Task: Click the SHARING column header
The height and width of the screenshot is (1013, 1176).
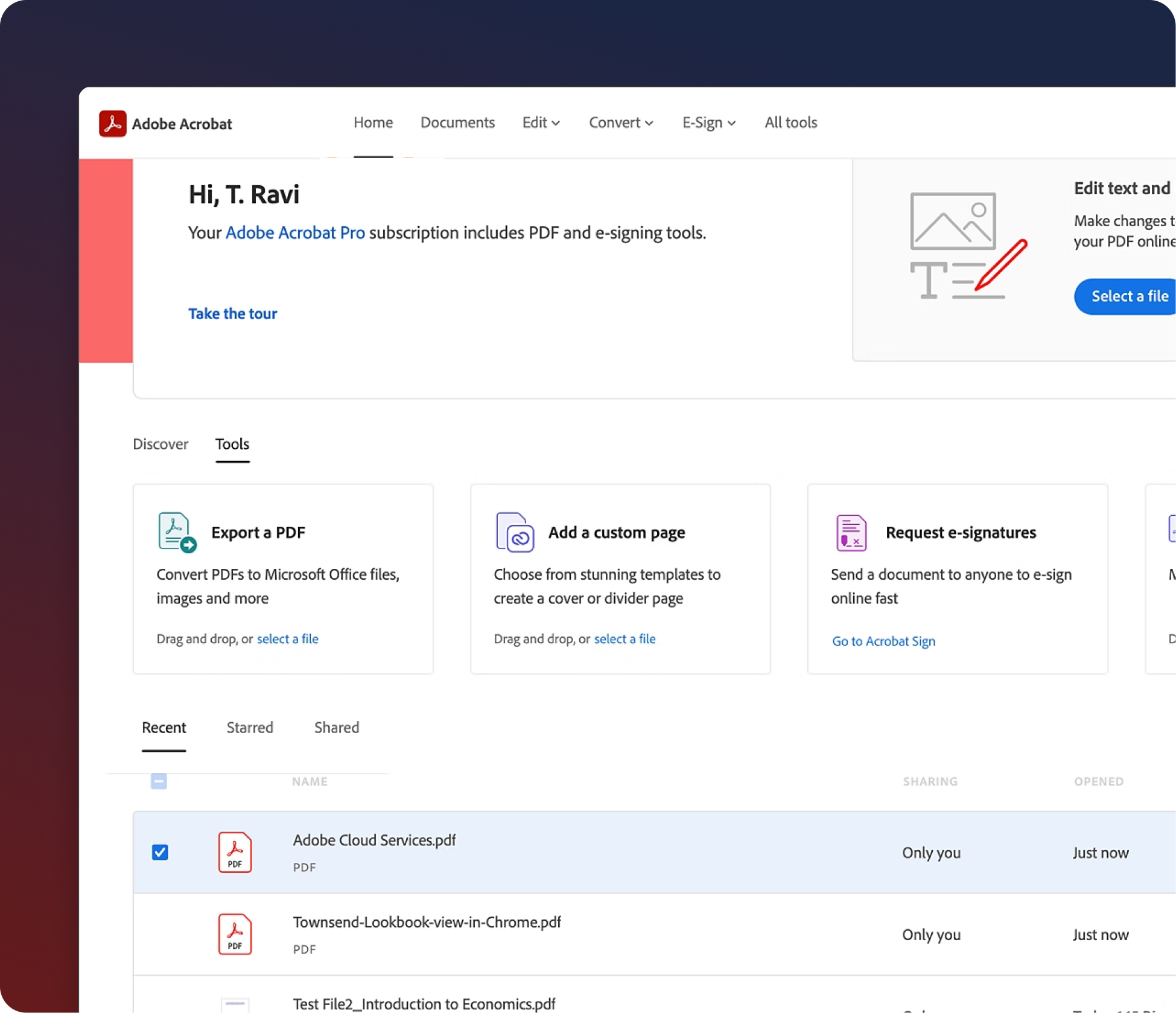Action: (930, 781)
